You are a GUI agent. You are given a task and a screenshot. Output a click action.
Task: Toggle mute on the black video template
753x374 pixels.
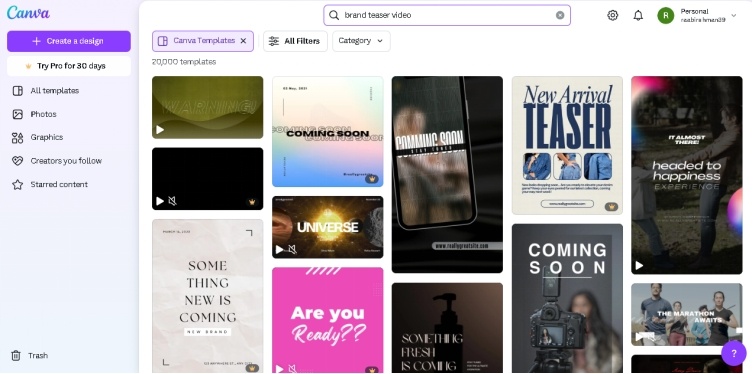coord(172,201)
